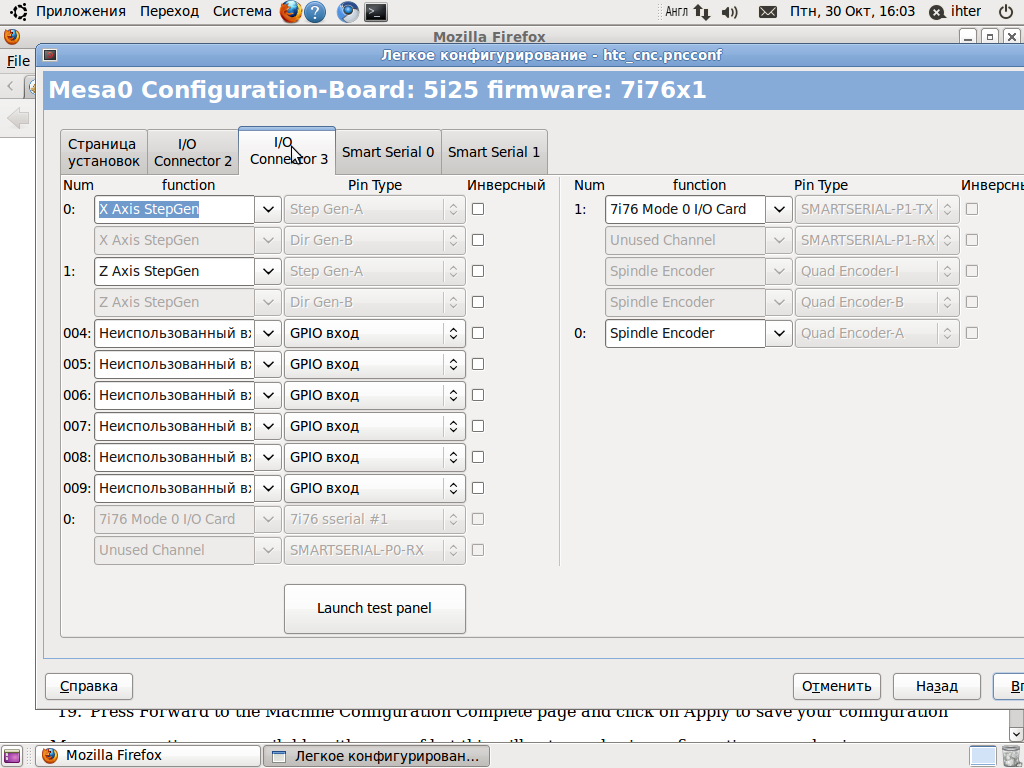
Task: Expand the X Axis StepGen function dropdown
Action: tap(268, 209)
